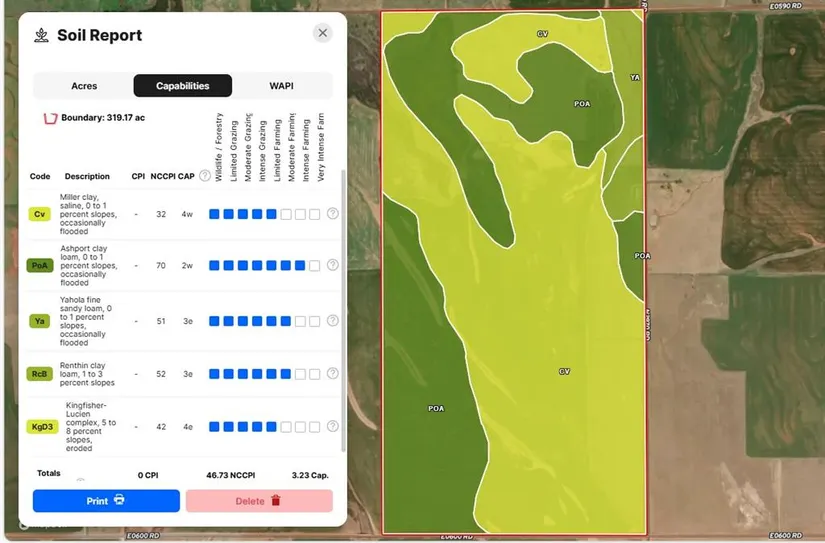Click the KgD3 soil code badge
Image resolution: width=825 pixels, height=543 pixels.
[42, 427]
